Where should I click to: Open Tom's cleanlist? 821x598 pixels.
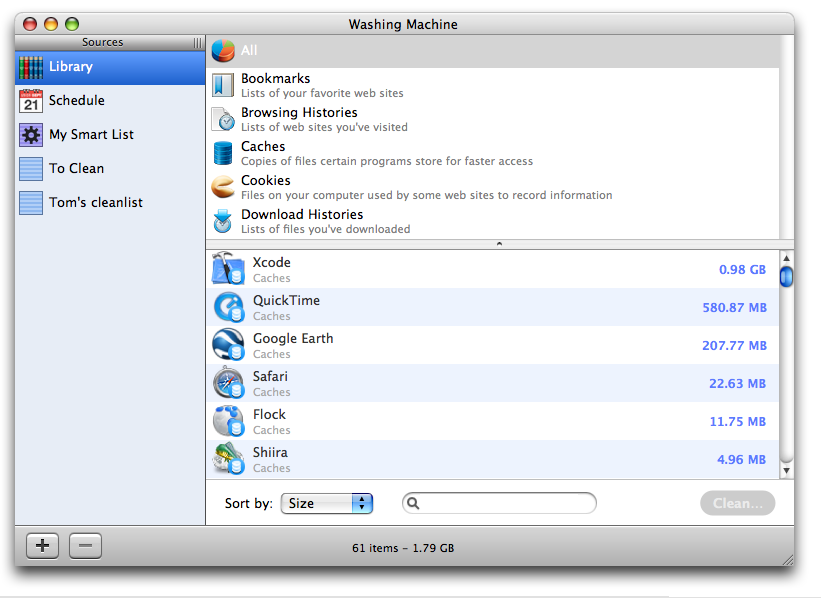click(x=110, y=203)
